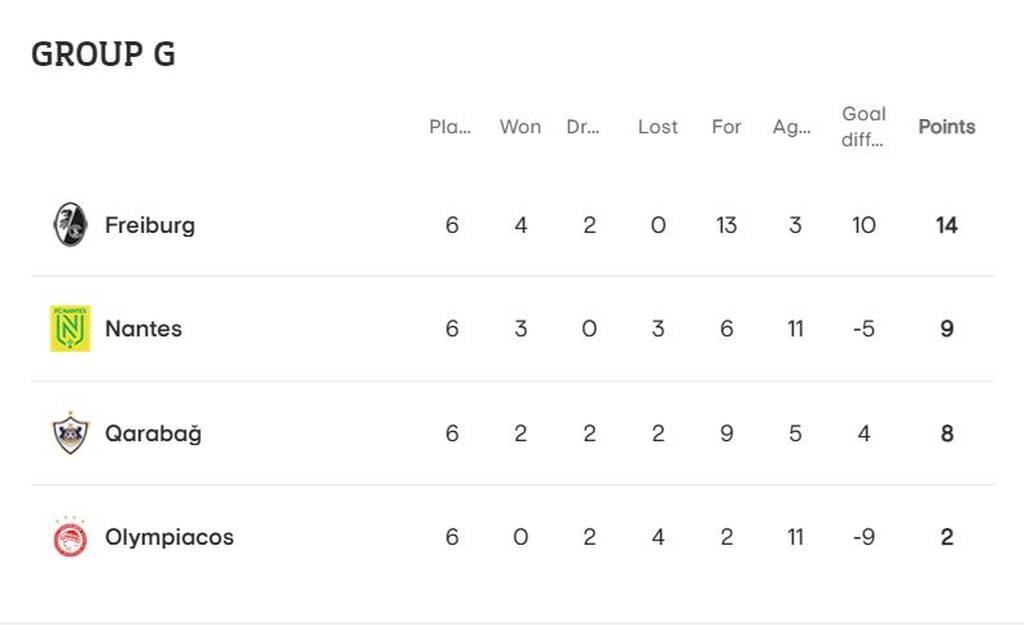
Task: Click the GROUP G heading
Action: [103, 55]
